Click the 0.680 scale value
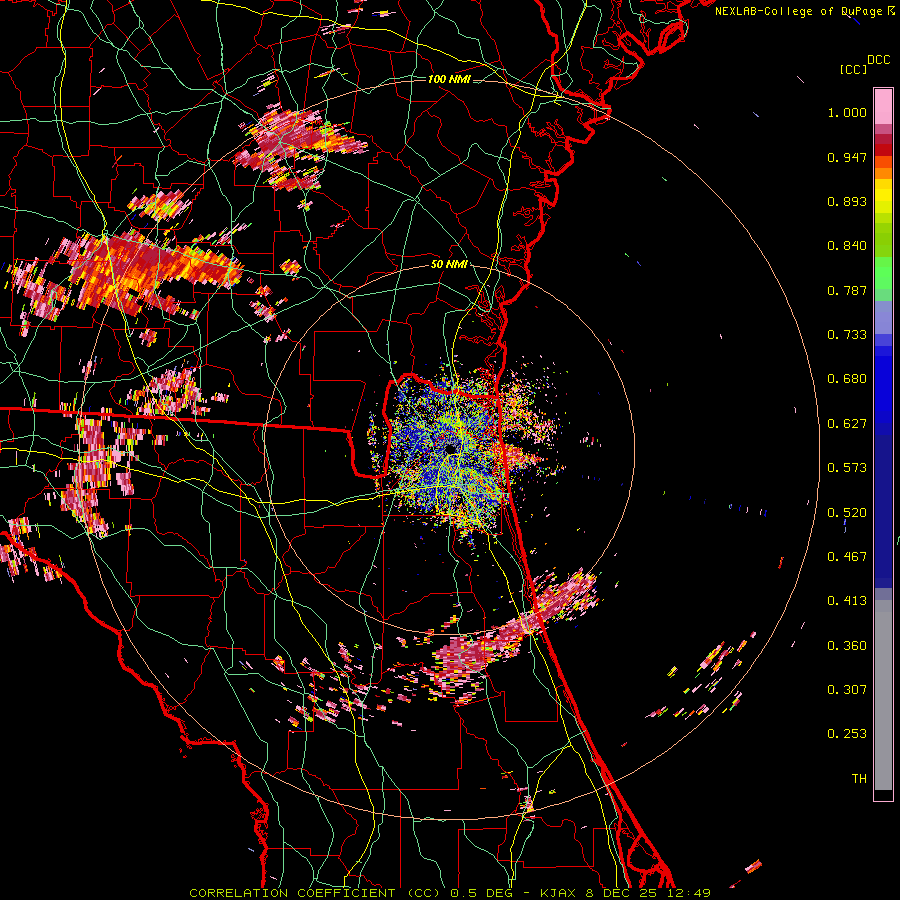 click(x=847, y=379)
